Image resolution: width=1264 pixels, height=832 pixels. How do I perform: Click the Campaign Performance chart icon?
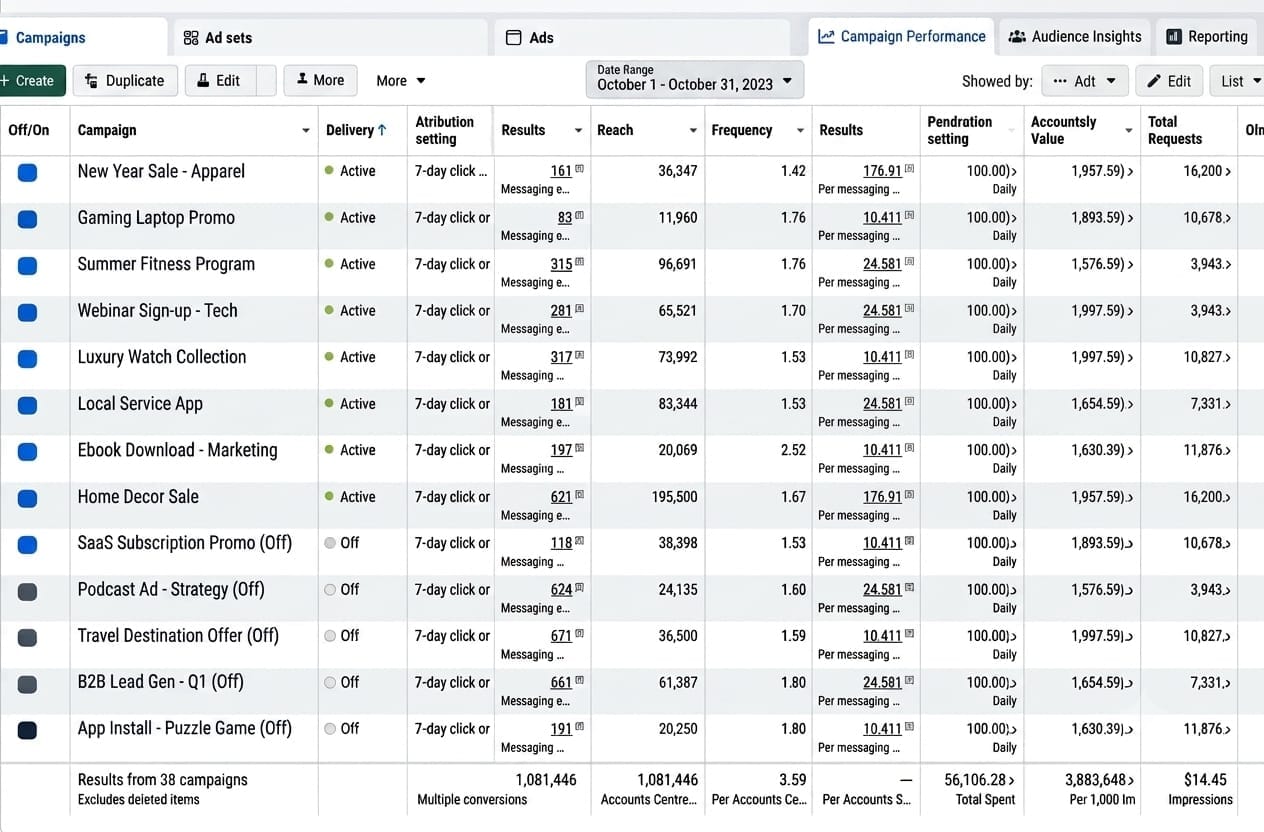[826, 37]
